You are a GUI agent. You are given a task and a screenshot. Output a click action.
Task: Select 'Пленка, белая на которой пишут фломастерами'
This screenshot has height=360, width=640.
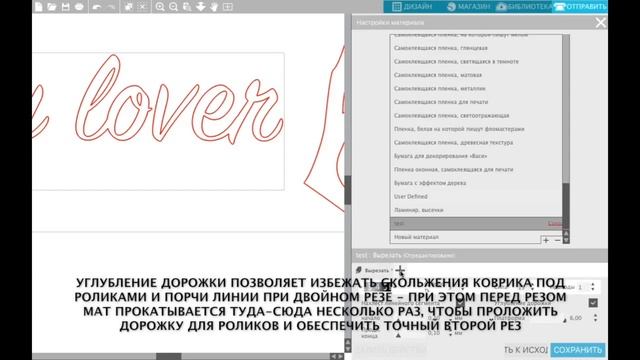pyautogui.click(x=476, y=129)
